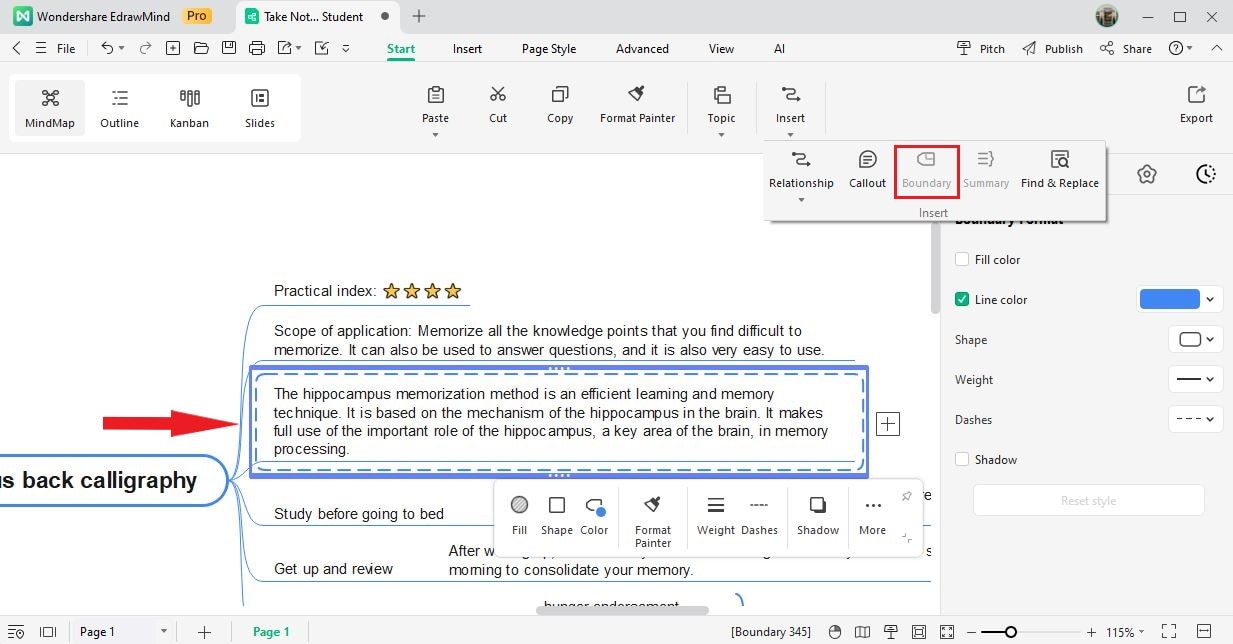Viewport: 1233px width, 644px height.
Task: Click the Share button
Action: [x=1126, y=48]
